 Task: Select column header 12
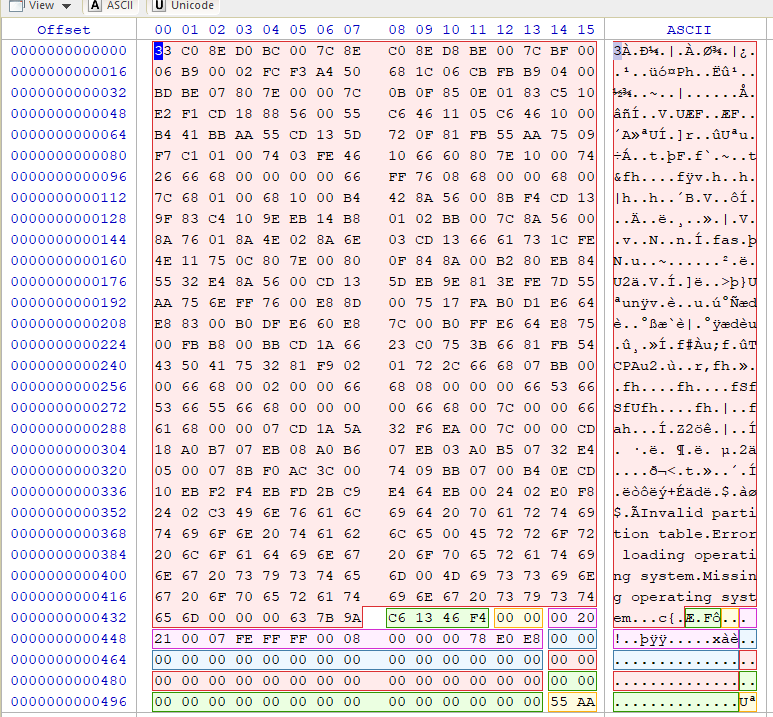coord(505,30)
